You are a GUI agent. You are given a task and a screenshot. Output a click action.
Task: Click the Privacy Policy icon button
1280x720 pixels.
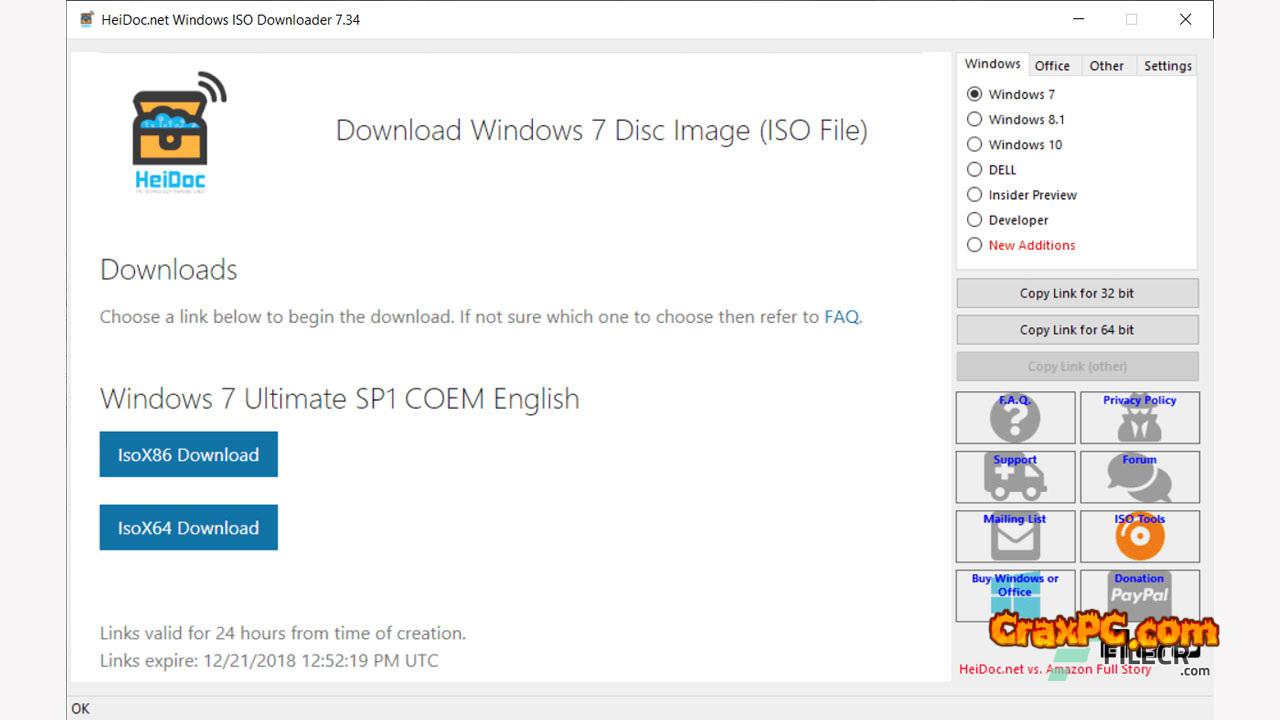pos(1139,418)
